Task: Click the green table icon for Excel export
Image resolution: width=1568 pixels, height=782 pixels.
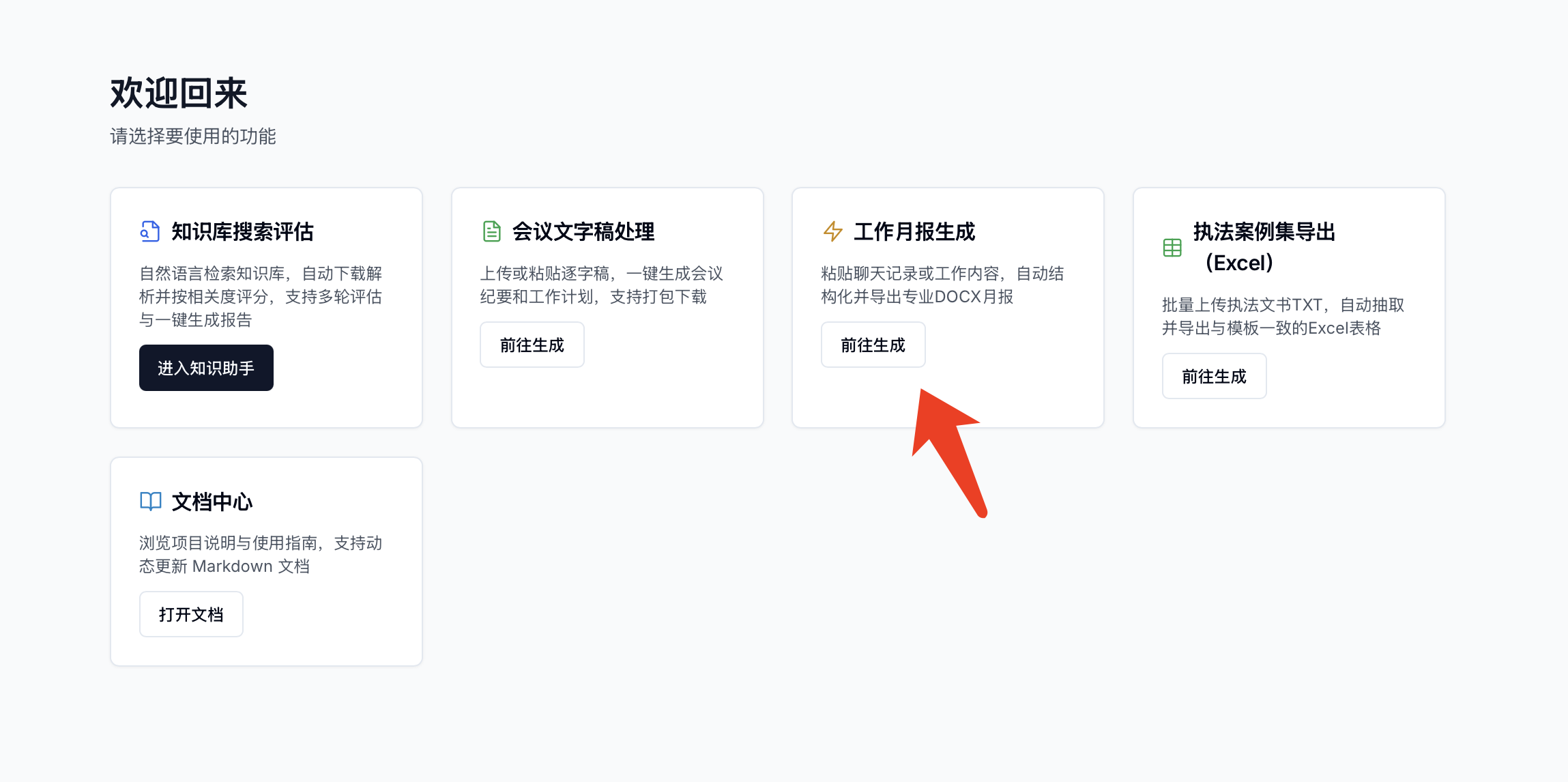Action: [1172, 248]
